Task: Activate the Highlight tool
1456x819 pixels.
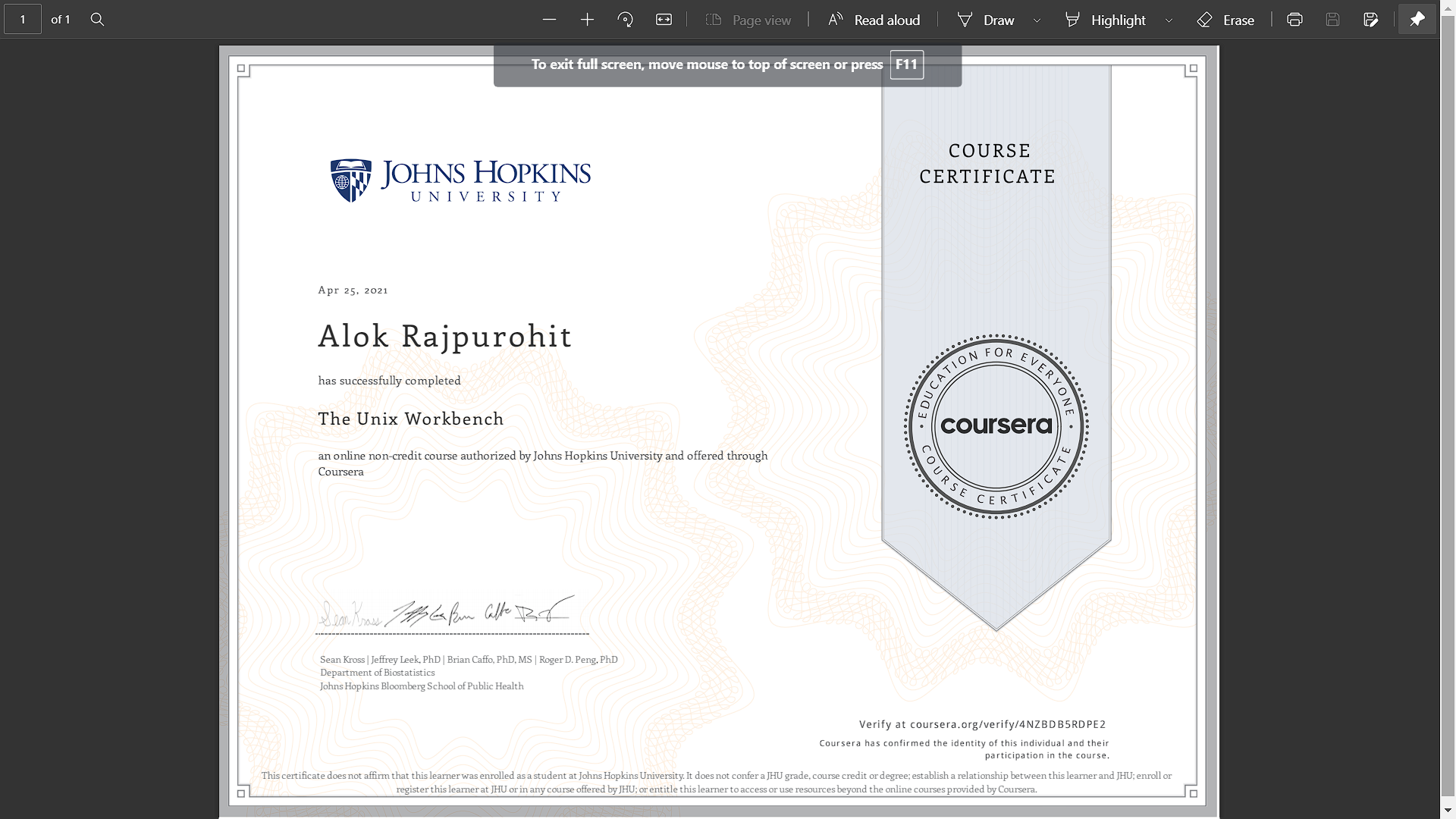Action: 1106,20
